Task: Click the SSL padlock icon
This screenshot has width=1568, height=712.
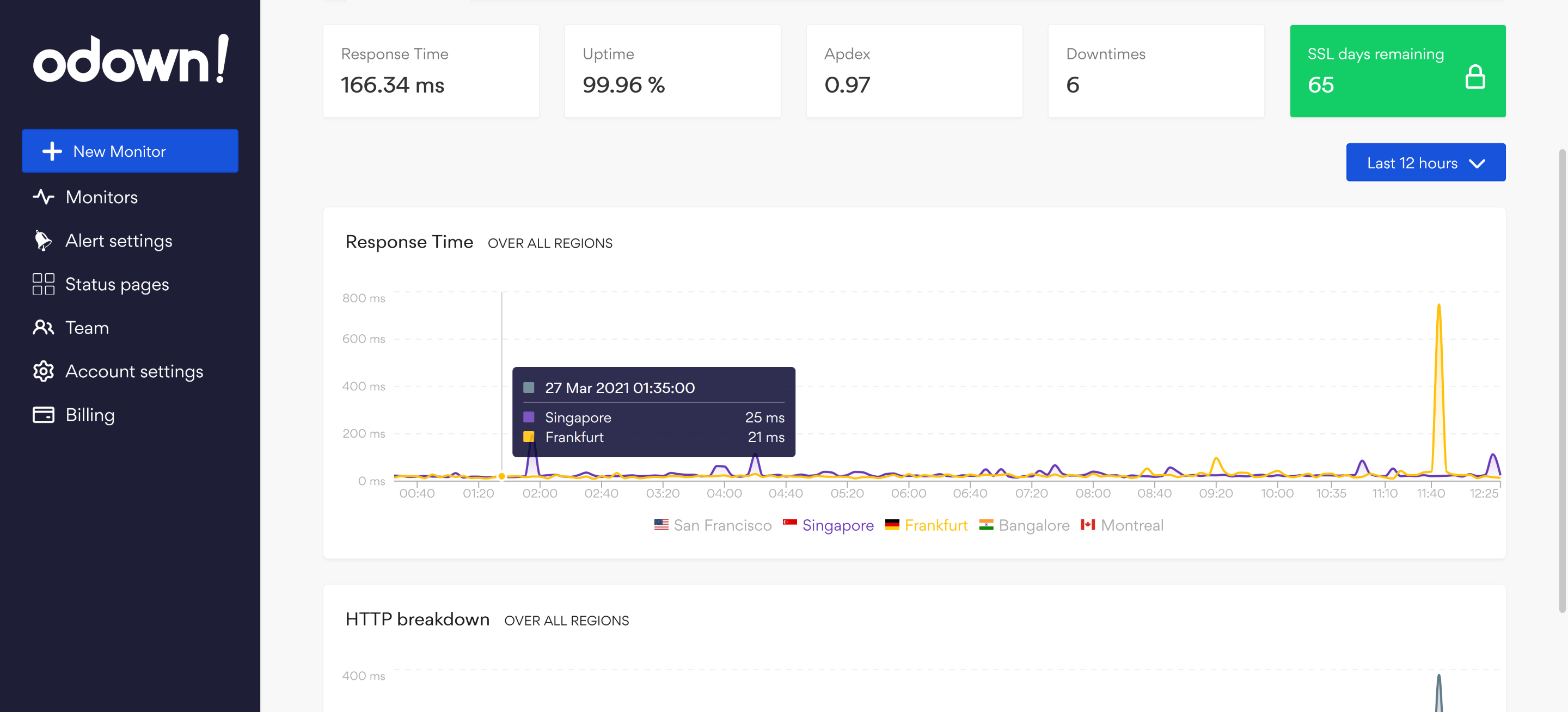Action: (1474, 77)
